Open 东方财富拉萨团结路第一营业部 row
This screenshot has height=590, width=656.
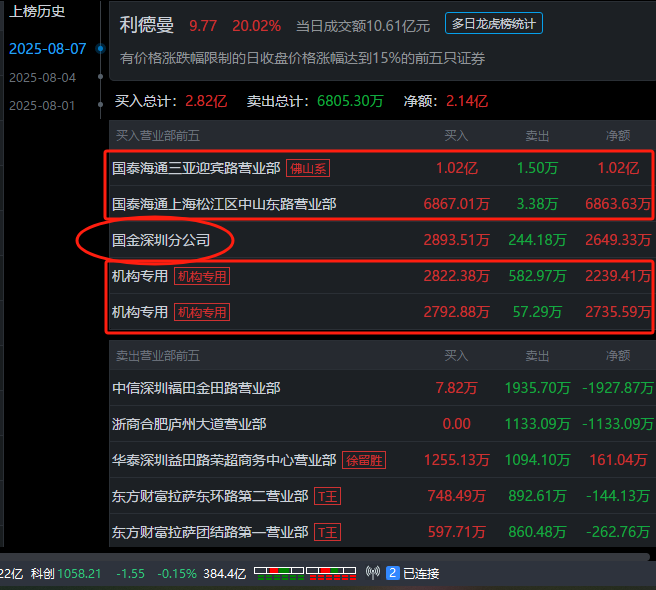click(x=381, y=532)
